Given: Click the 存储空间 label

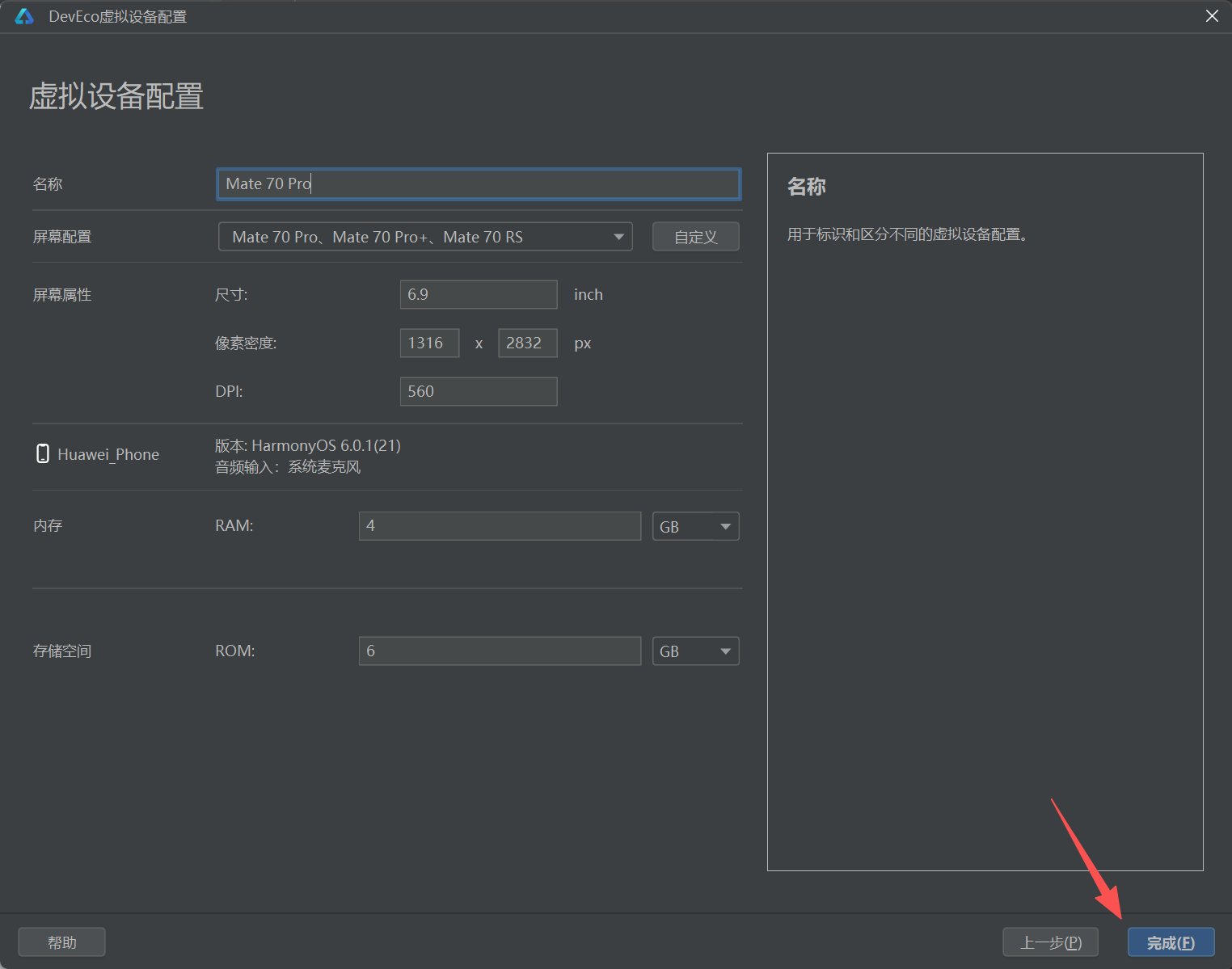Looking at the screenshot, I should [x=62, y=651].
